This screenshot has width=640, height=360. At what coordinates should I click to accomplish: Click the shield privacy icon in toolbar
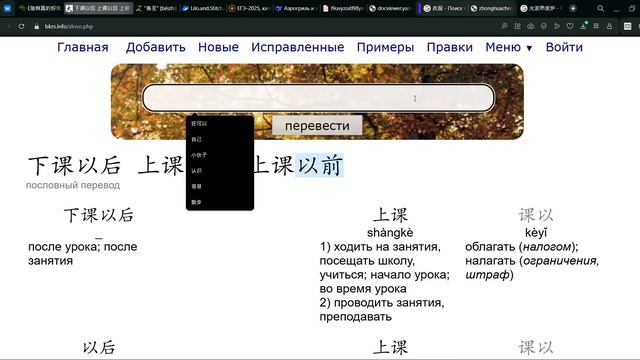click(x=544, y=26)
